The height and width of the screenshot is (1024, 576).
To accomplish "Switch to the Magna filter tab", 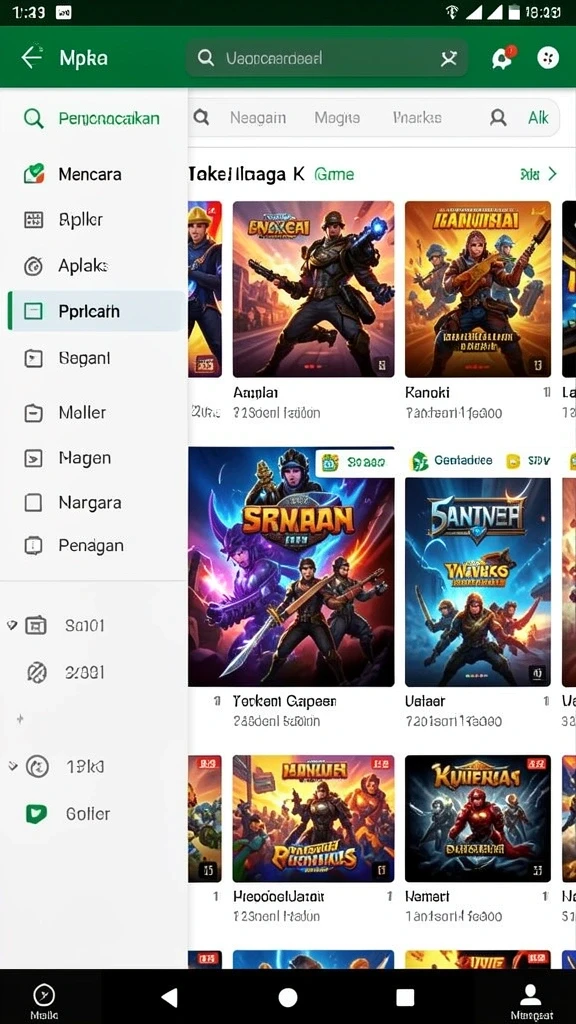I will point(337,118).
